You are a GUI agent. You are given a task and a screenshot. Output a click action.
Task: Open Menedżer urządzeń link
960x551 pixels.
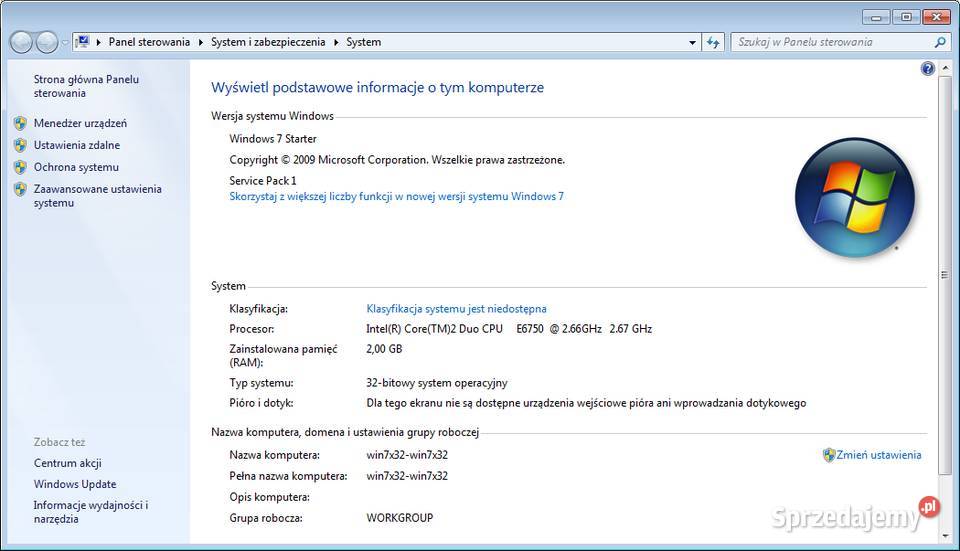coord(80,123)
